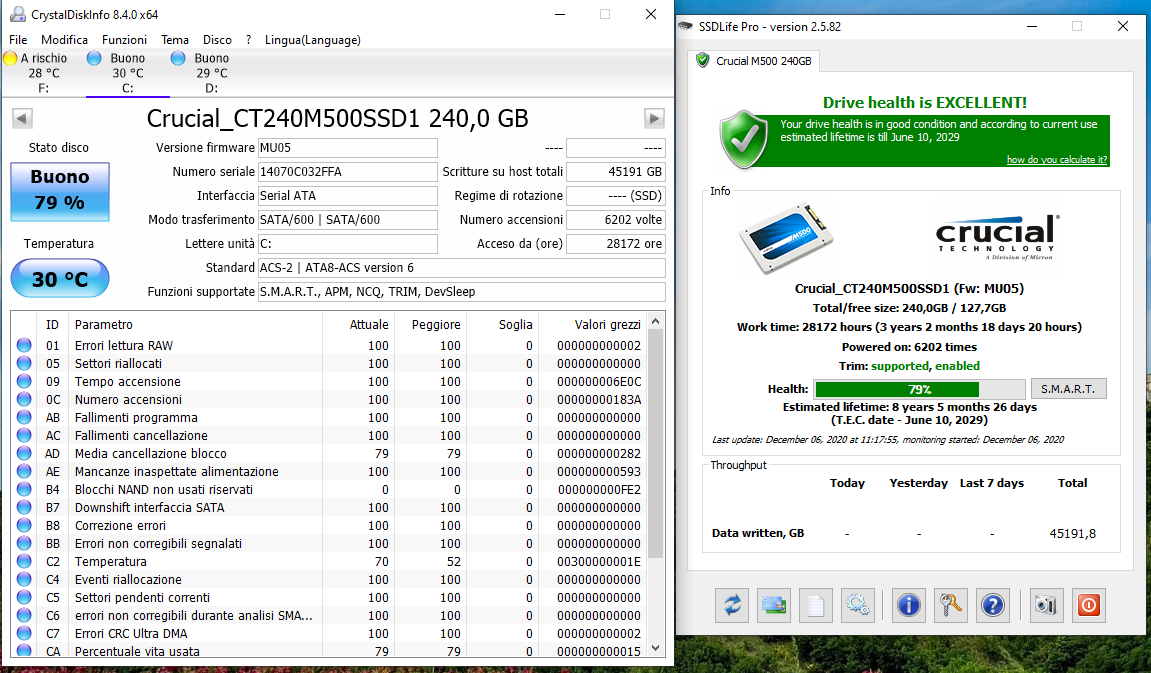Viewport: 1151px width, 673px height.
Task: Take a screenshot with the camera icon
Action: 1046,605
